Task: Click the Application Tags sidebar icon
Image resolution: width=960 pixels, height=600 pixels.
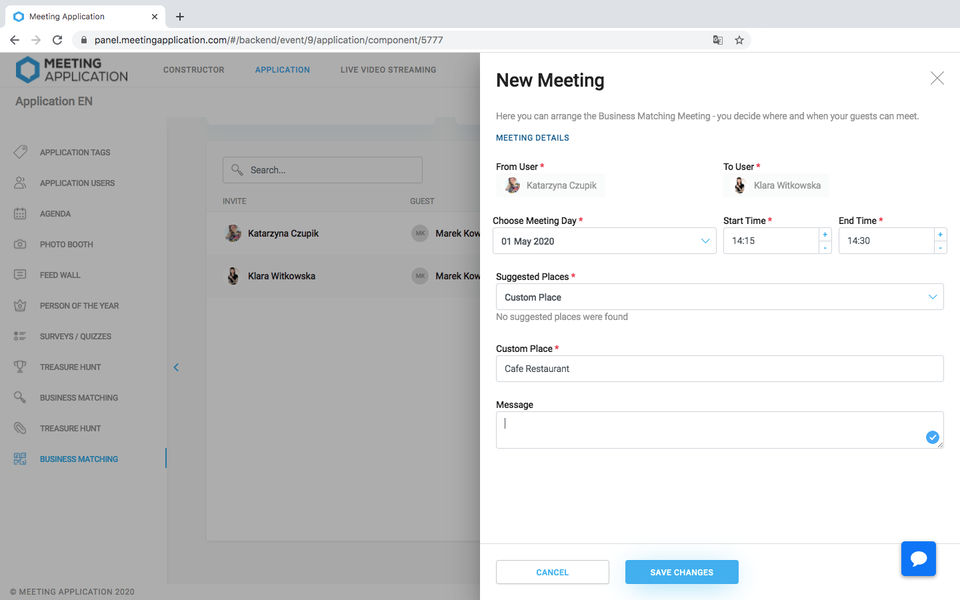Action: click(x=20, y=152)
